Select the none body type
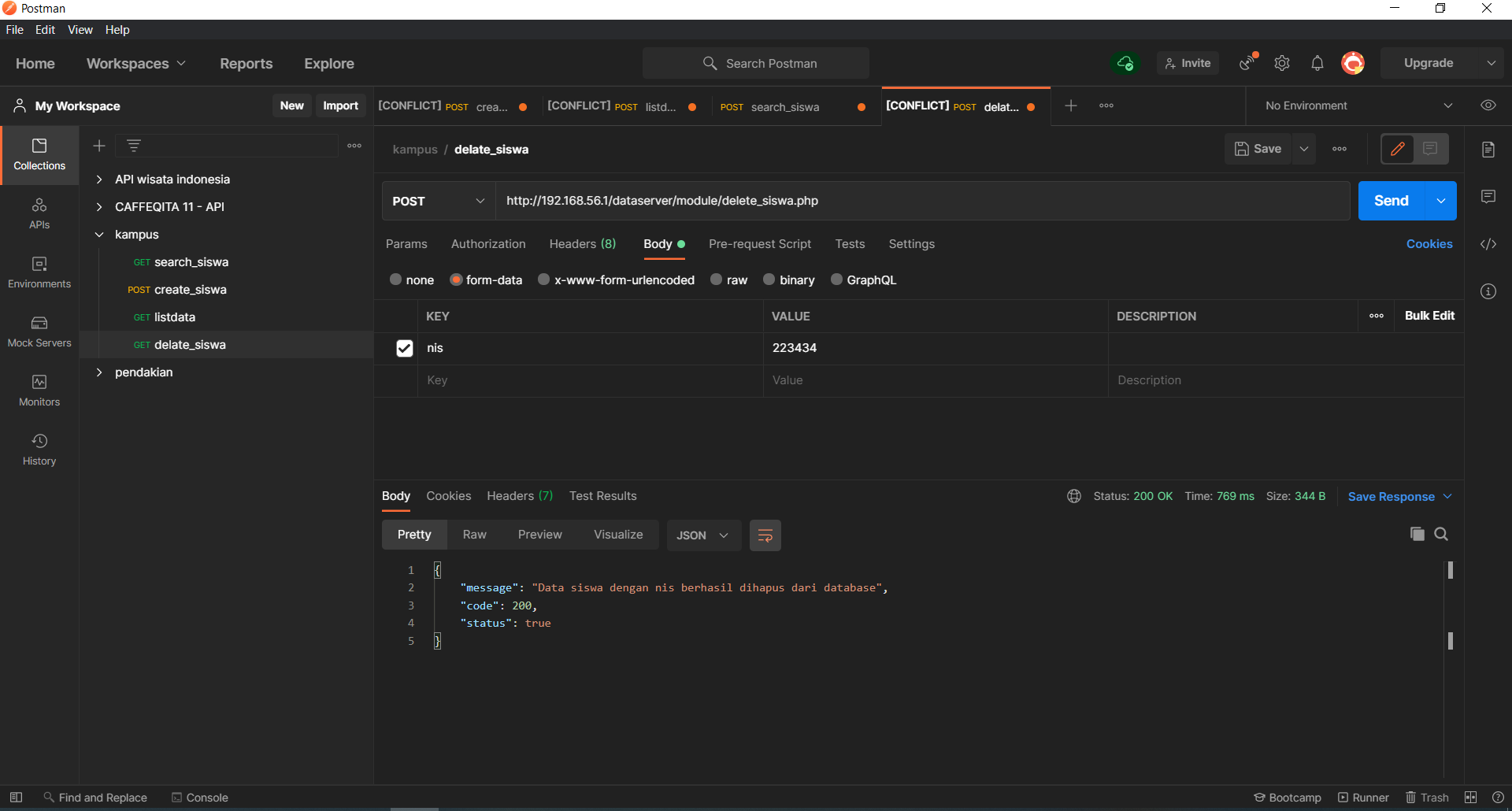The width and height of the screenshot is (1512, 811). point(396,280)
